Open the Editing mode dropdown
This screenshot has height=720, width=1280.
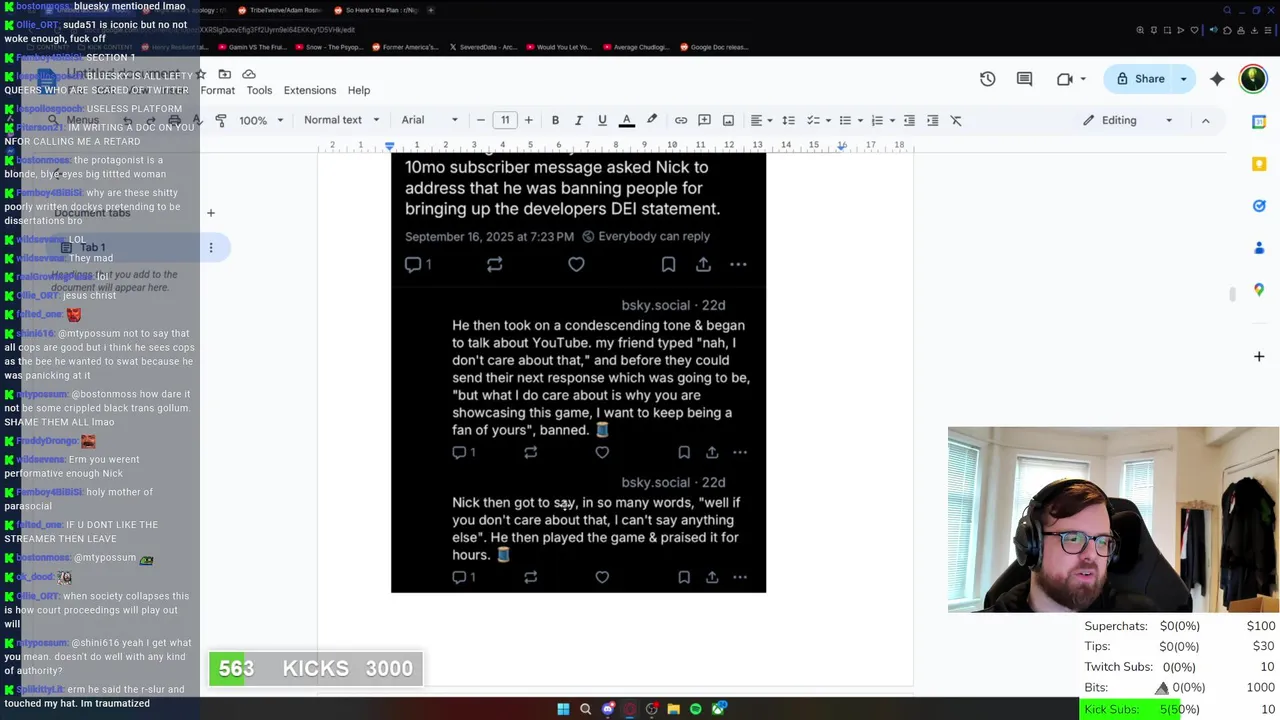coord(1127,120)
